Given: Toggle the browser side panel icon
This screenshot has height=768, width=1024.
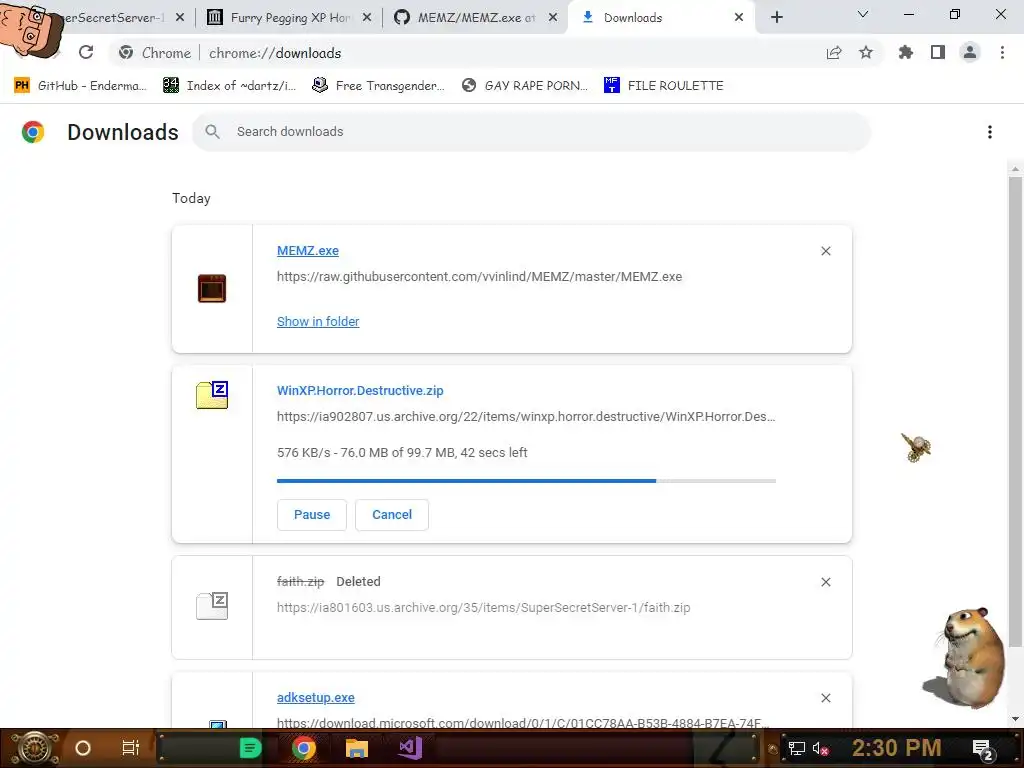Looking at the screenshot, I should coord(938,52).
